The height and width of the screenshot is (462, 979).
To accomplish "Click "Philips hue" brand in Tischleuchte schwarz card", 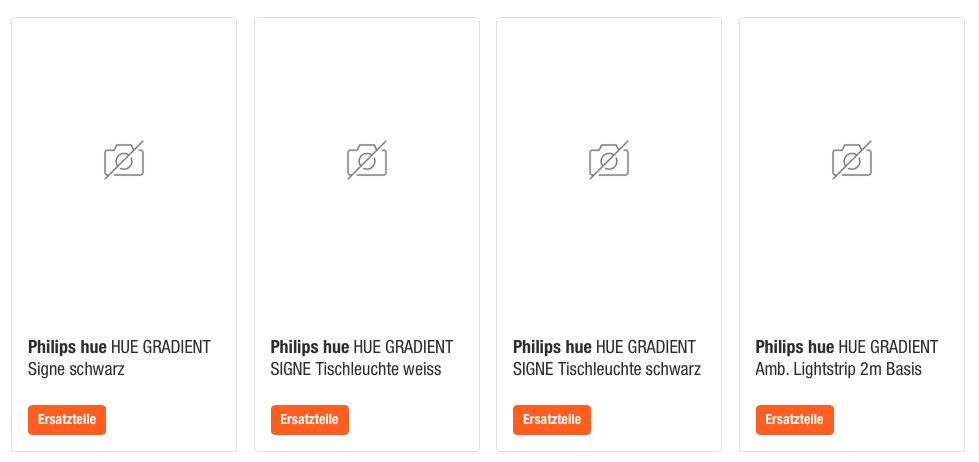I will click(552, 348).
